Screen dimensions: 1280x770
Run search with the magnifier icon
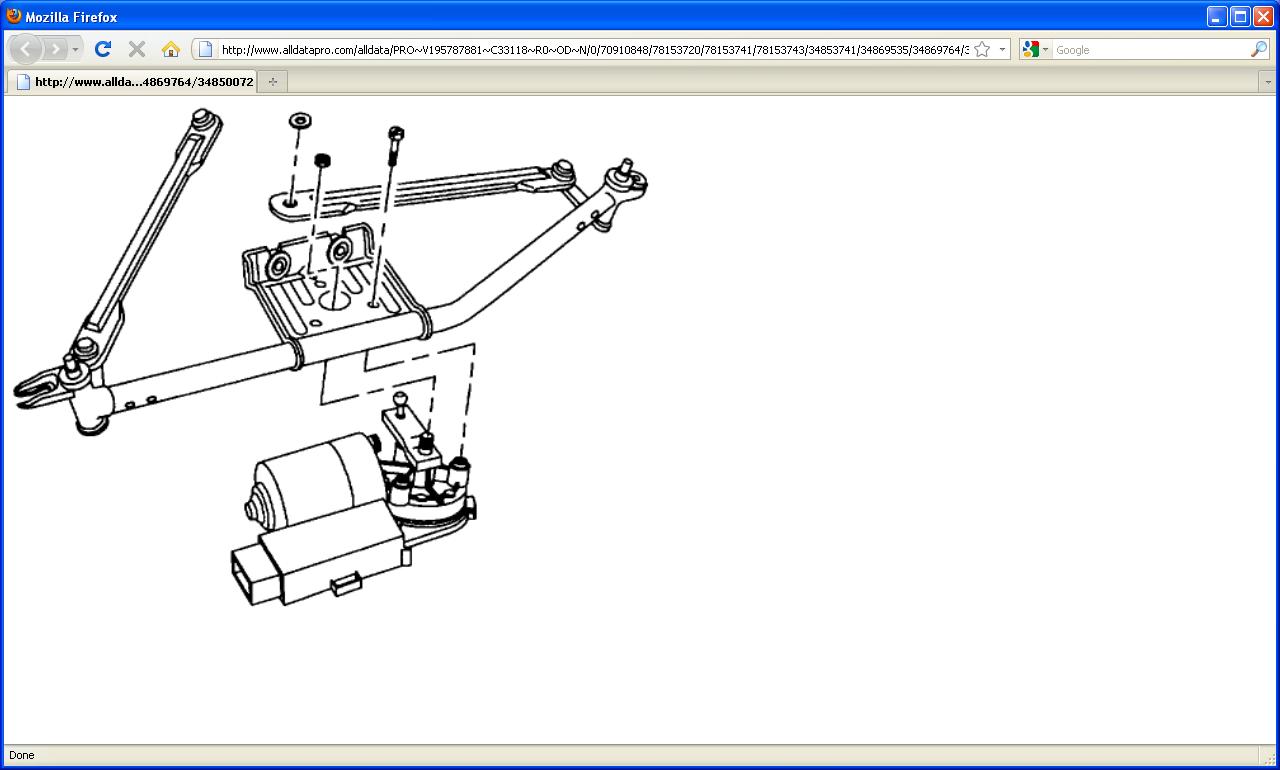[x=1259, y=49]
